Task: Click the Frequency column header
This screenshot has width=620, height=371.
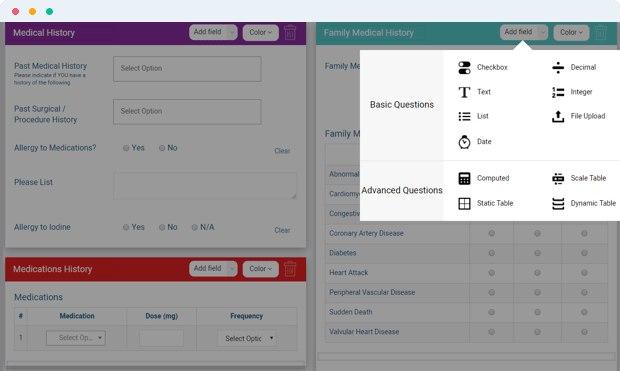Action: click(246, 316)
